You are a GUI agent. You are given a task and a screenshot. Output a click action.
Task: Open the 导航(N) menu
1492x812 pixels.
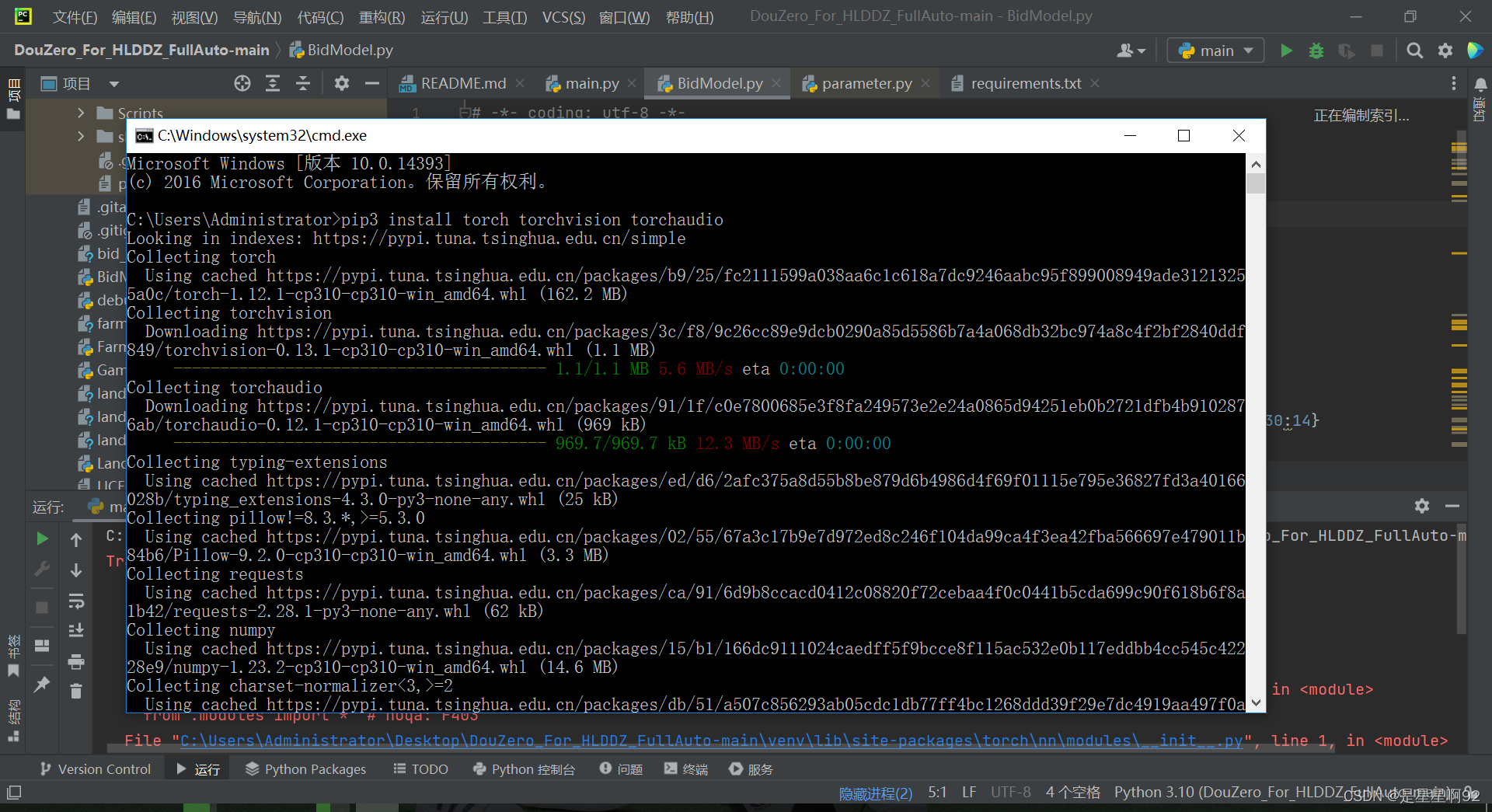(257, 17)
